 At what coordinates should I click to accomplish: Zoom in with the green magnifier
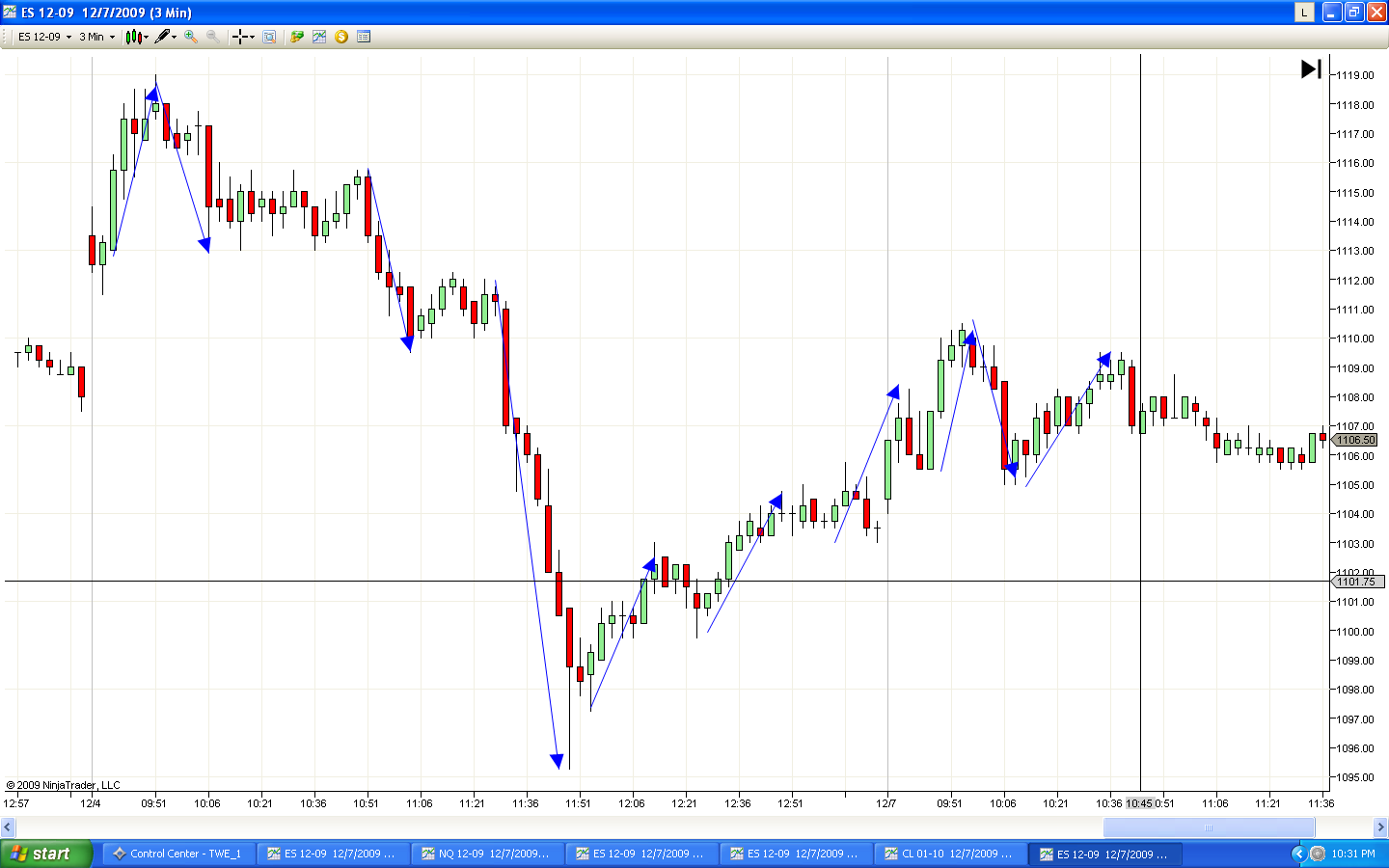(x=191, y=37)
